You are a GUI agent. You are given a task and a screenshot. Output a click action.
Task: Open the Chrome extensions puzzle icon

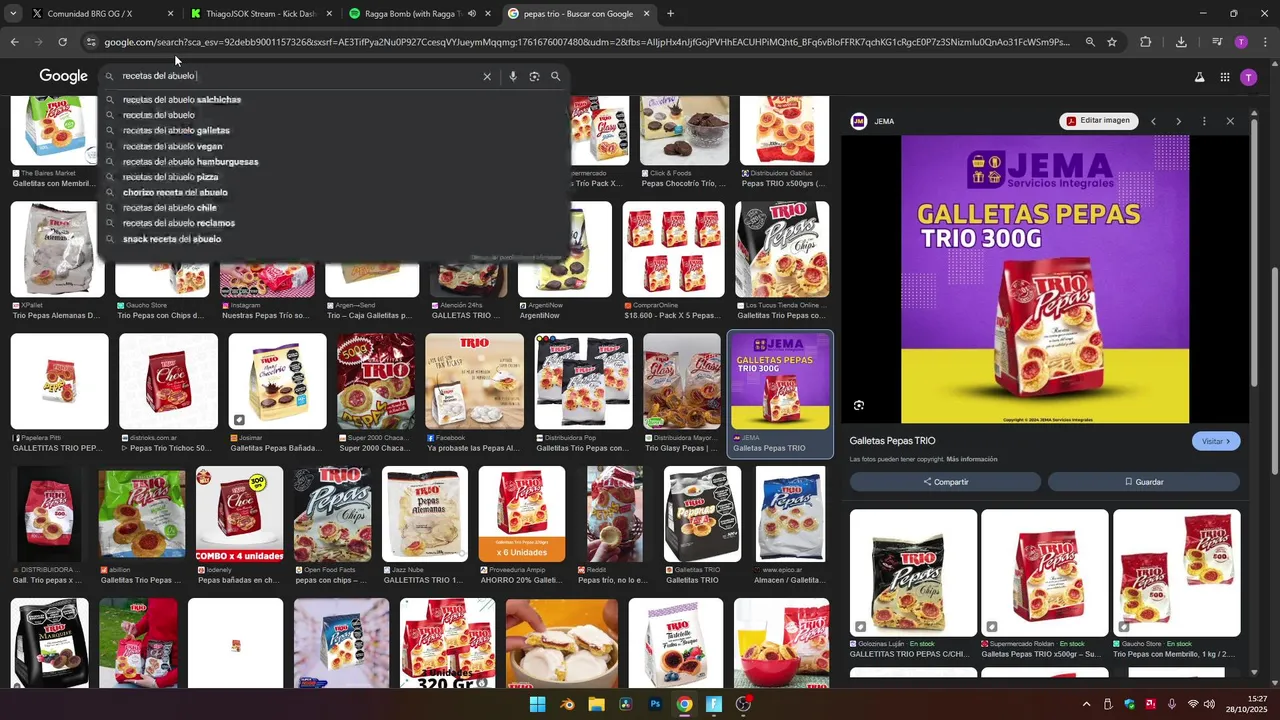1146,42
